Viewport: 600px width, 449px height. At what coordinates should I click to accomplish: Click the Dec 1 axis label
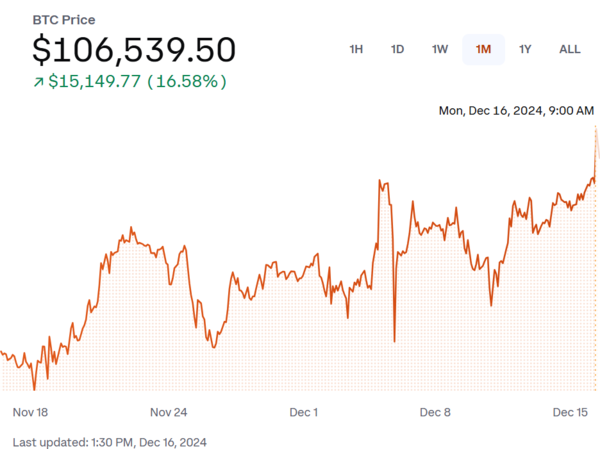pyautogui.click(x=303, y=412)
